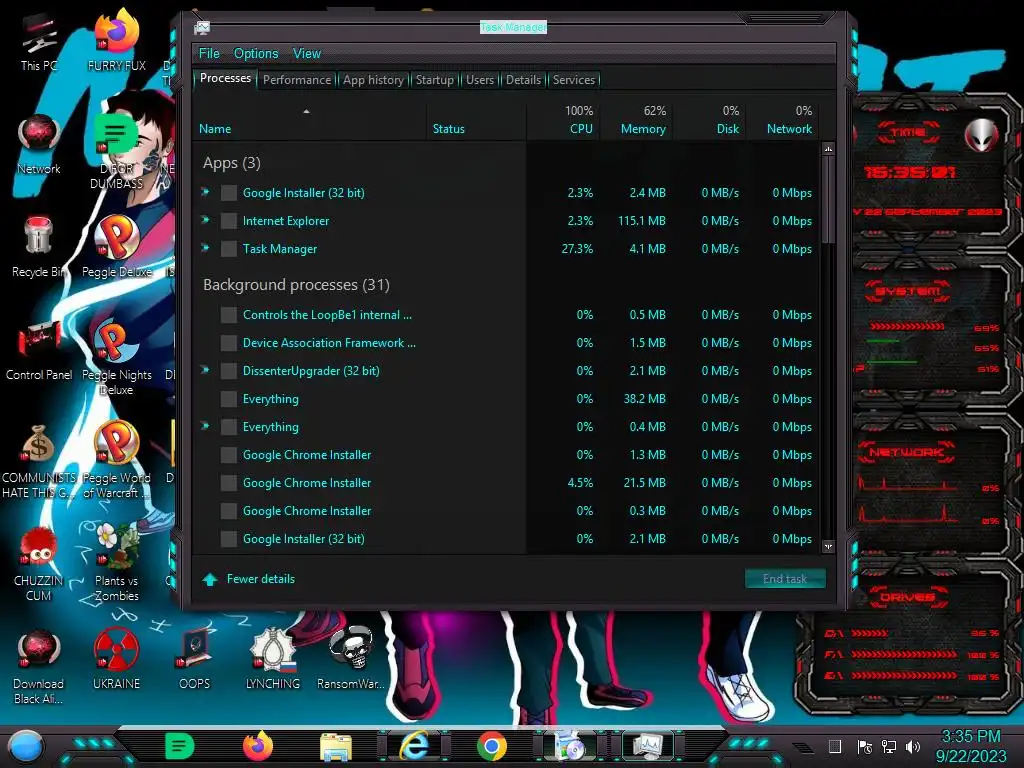The image size is (1024, 768).
Task: Launch Peggle World of Warcraft shortcut
Action: tap(116, 460)
